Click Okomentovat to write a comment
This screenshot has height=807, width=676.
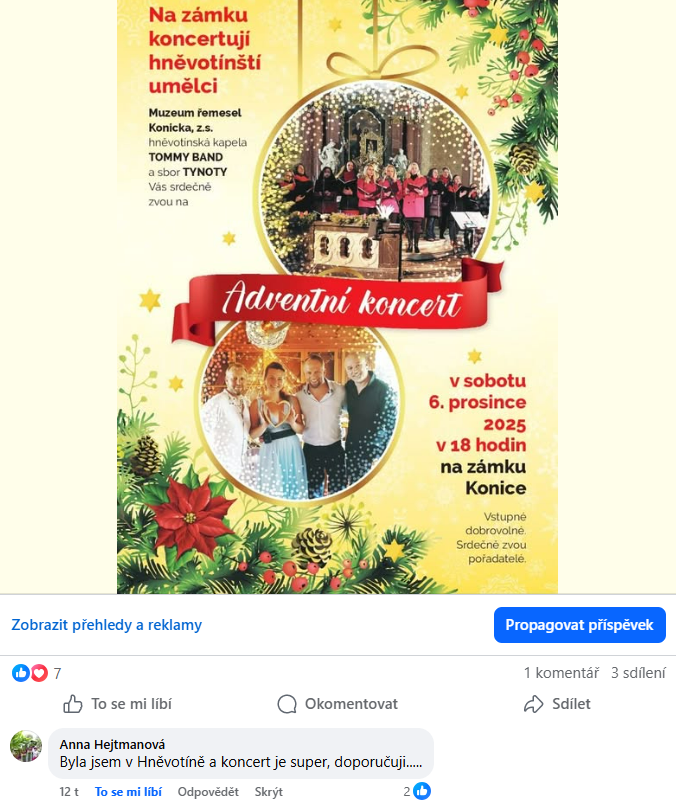tap(337, 704)
